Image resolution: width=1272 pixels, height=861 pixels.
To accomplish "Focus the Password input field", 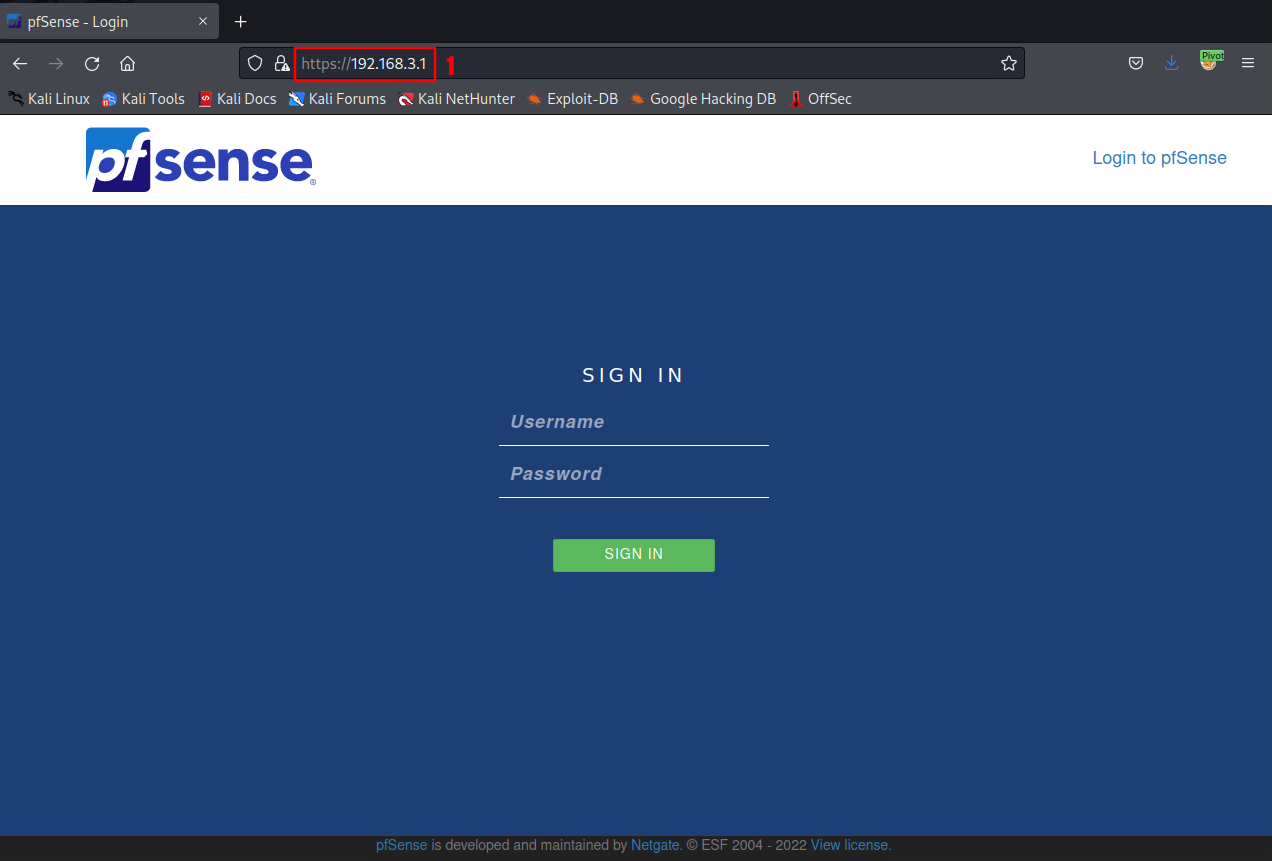I will (x=634, y=474).
